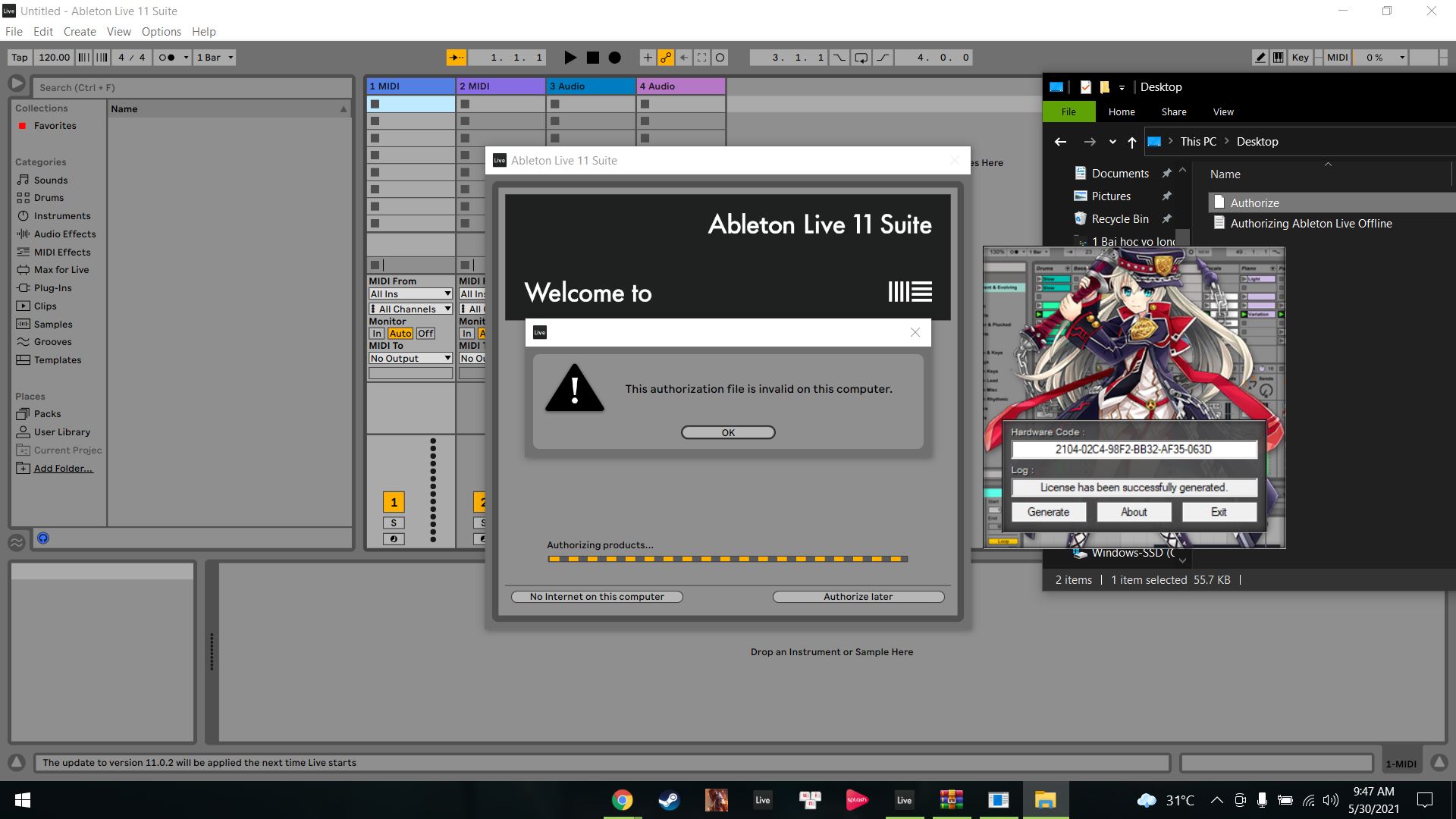Solo the first MIDI track

click(x=394, y=522)
